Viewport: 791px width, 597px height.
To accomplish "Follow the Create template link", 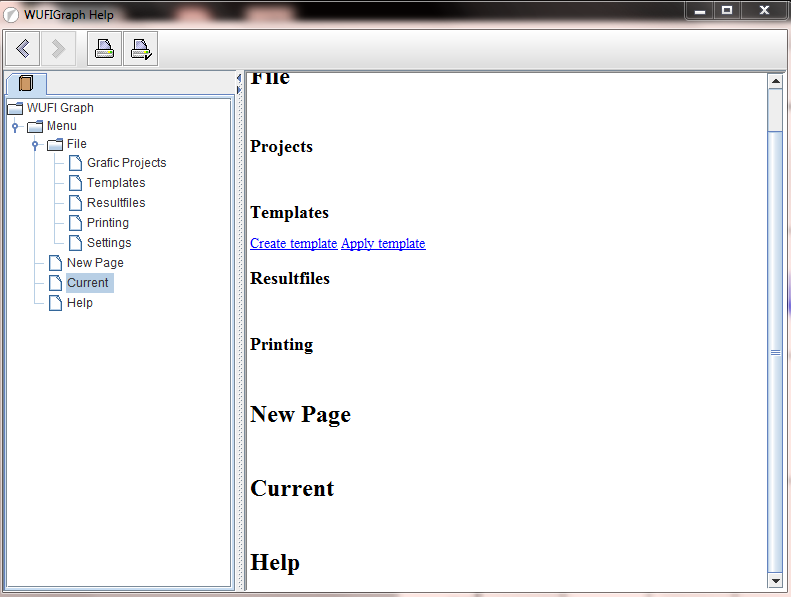I will point(293,244).
